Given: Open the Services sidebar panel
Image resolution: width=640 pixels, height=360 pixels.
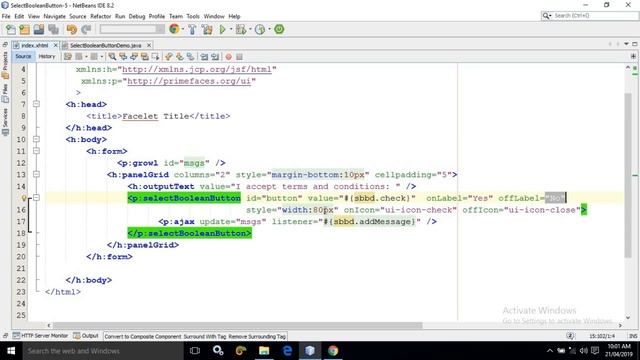Looking at the screenshot, I should coord(5,122).
